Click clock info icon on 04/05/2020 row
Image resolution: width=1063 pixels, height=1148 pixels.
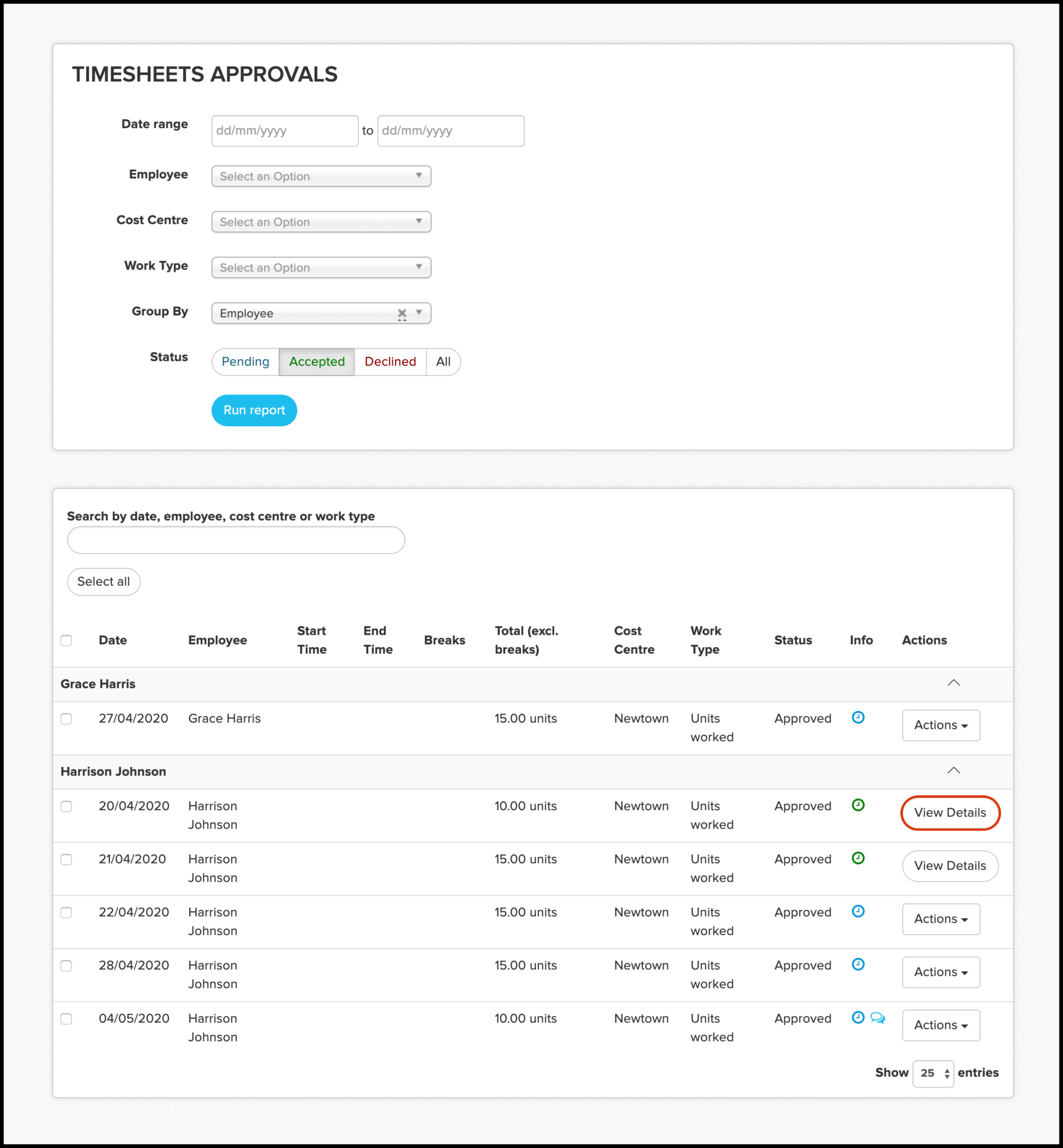coord(857,1018)
